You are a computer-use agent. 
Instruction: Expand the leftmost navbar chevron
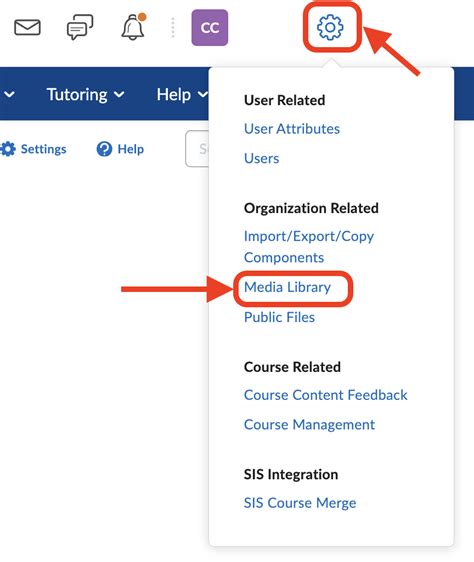click(x=9, y=95)
